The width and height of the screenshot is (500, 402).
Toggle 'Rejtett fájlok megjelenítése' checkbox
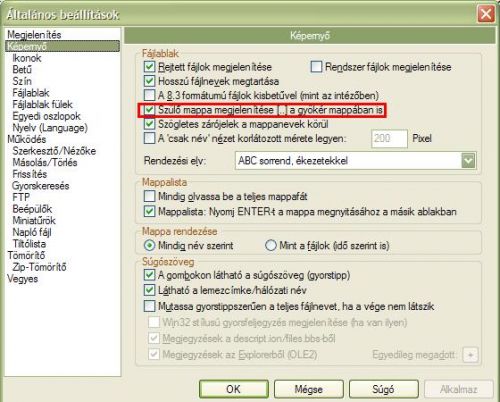(x=149, y=67)
